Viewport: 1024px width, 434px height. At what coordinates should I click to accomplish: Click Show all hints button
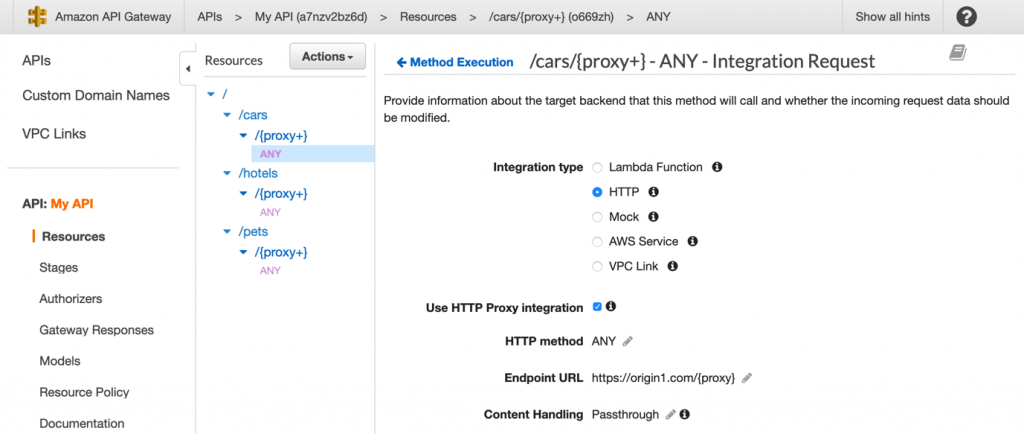click(x=892, y=17)
